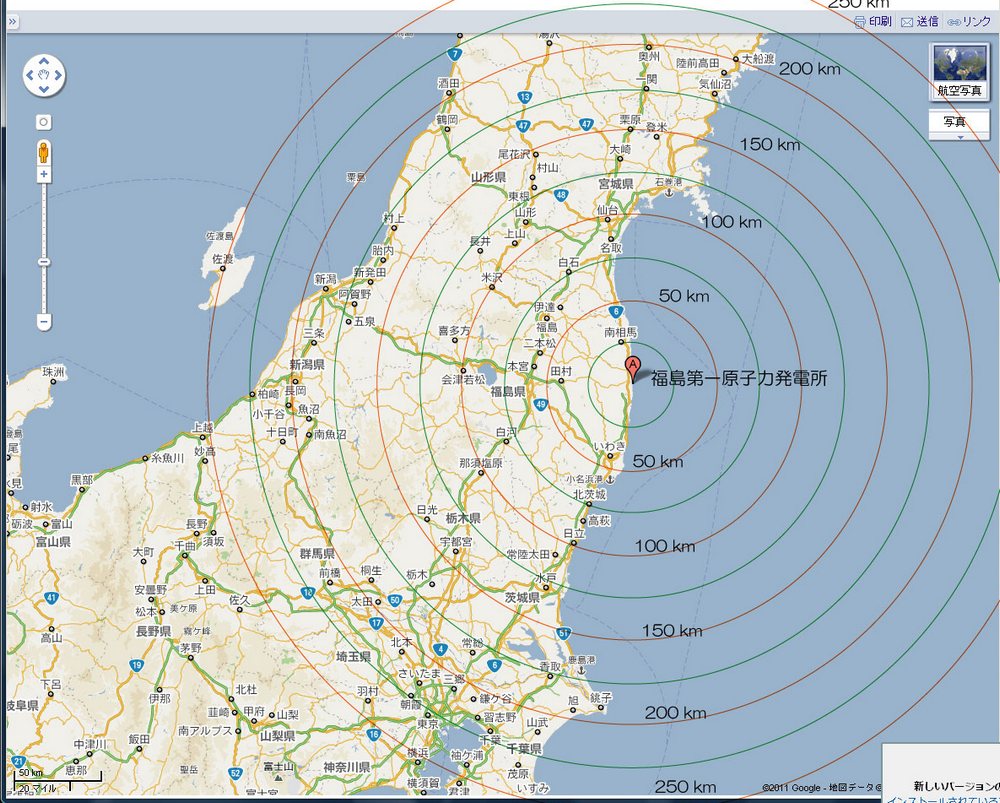This screenshot has height=803, width=1000.
Task: Zoom in with the plus button
Action: [x=43, y=174]
